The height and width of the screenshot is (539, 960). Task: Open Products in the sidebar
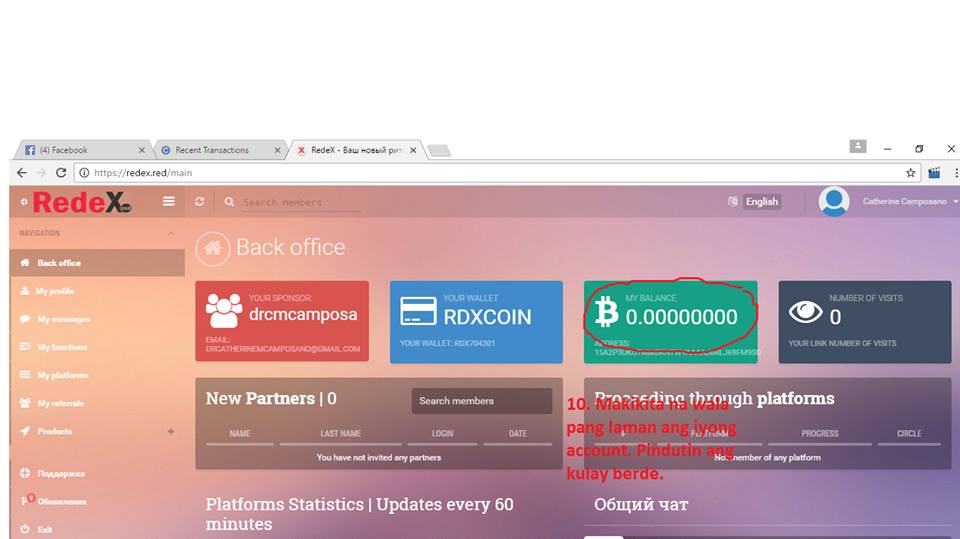point(54,431)
